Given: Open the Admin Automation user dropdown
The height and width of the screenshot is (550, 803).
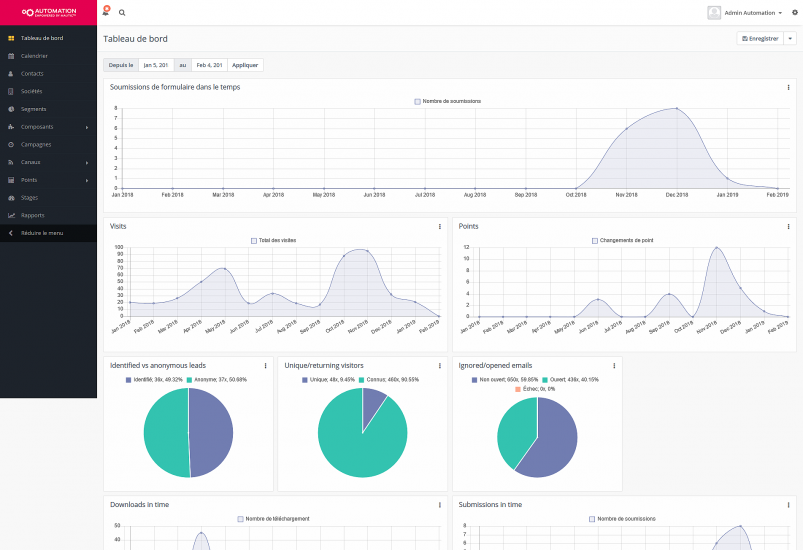Looking at the screenshot, I should pos(753,13).
